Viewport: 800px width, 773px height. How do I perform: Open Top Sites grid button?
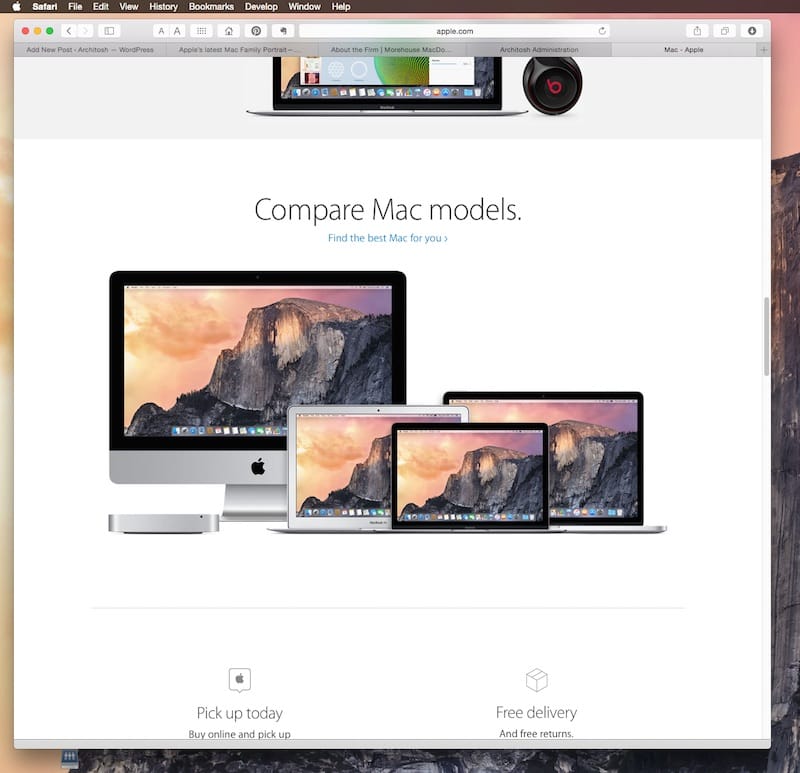tap(202, 31)
